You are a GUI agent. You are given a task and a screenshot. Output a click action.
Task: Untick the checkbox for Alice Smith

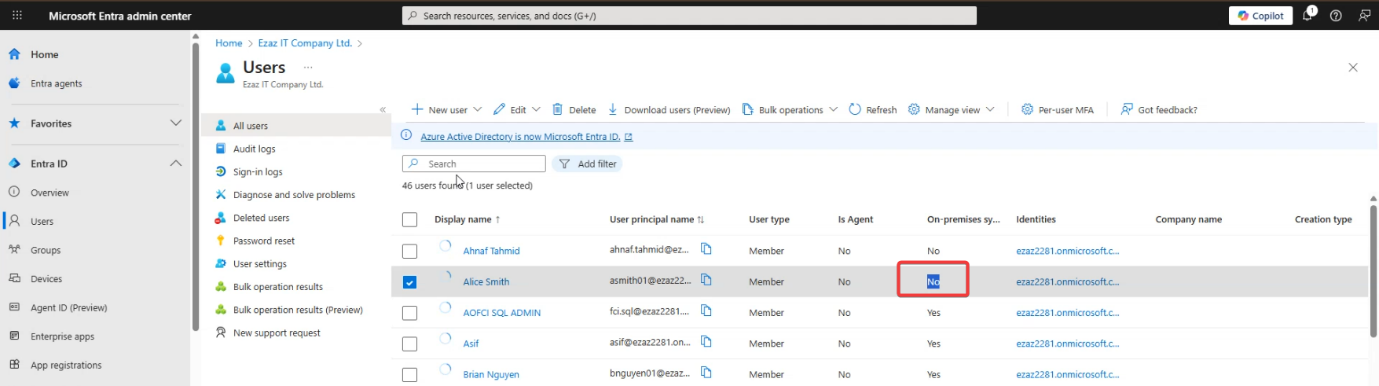pyautogui.click(x=409, y=282)
